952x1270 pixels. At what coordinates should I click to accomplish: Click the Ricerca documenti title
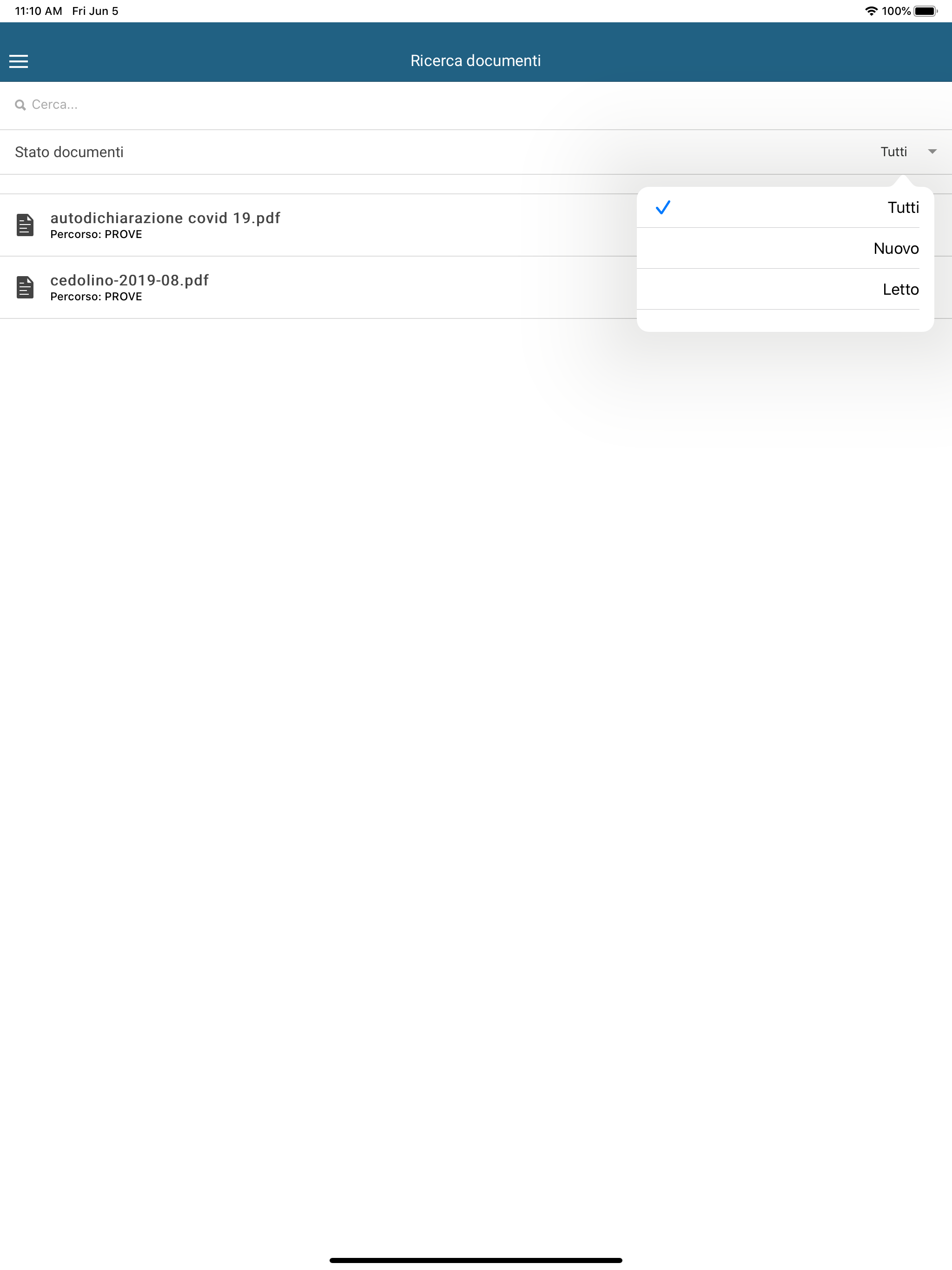coord(476,61)
